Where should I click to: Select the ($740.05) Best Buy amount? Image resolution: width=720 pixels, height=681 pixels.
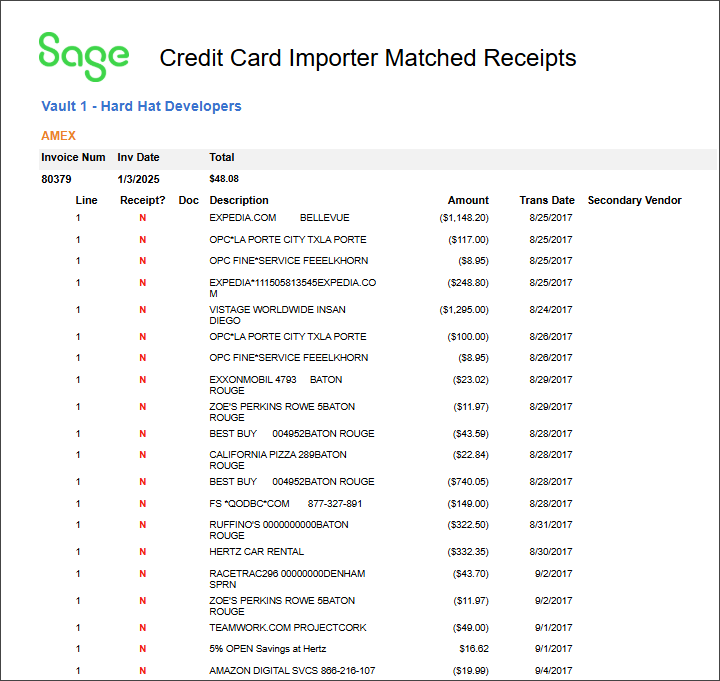468,482
